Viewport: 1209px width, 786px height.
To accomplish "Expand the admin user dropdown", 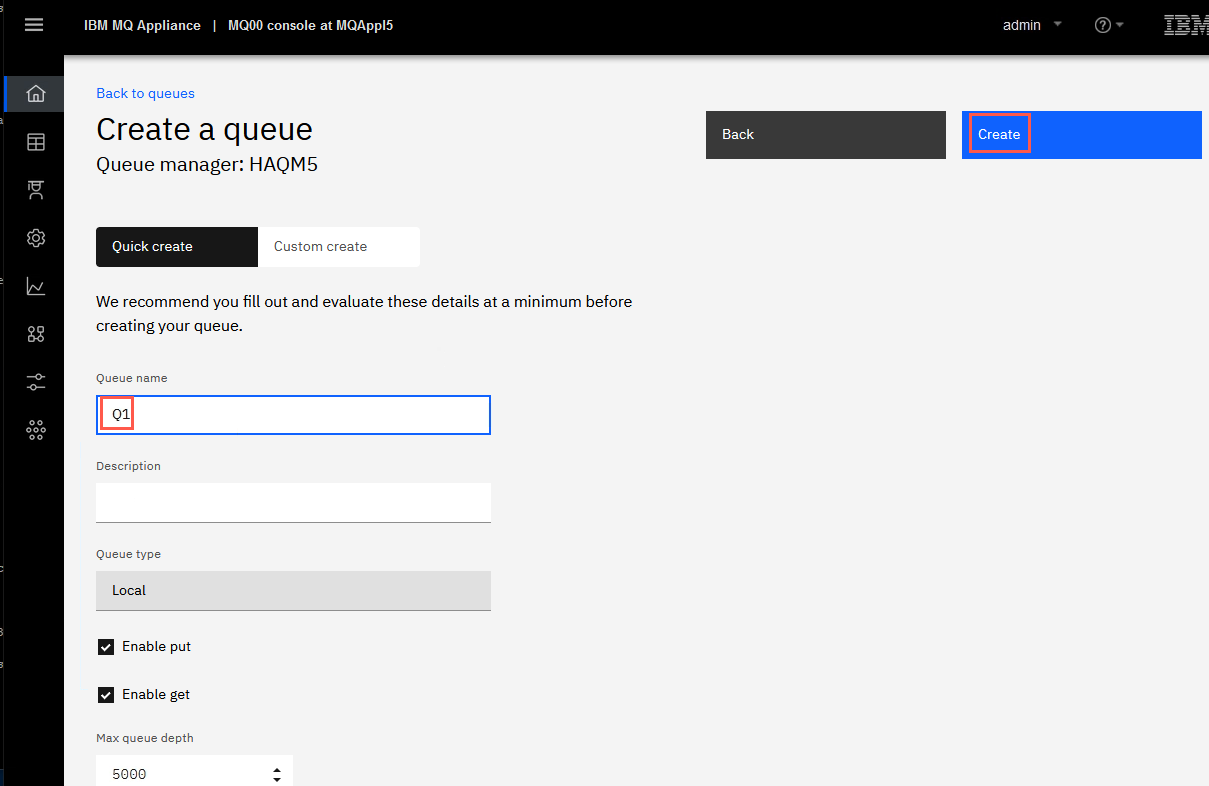I will 1032,25.
